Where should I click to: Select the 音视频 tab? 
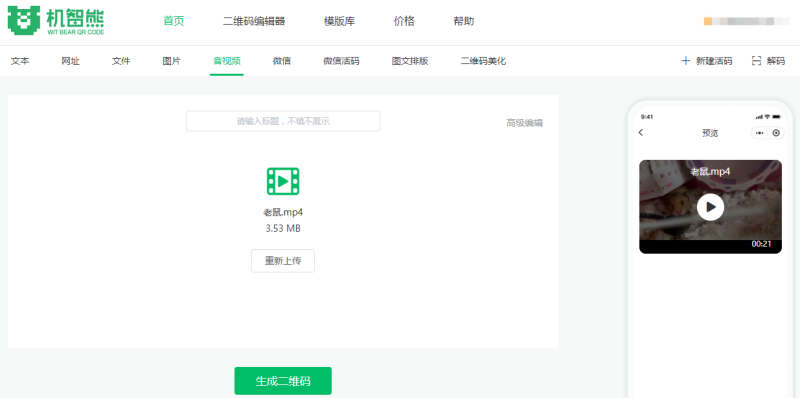[x=227, y=61]
